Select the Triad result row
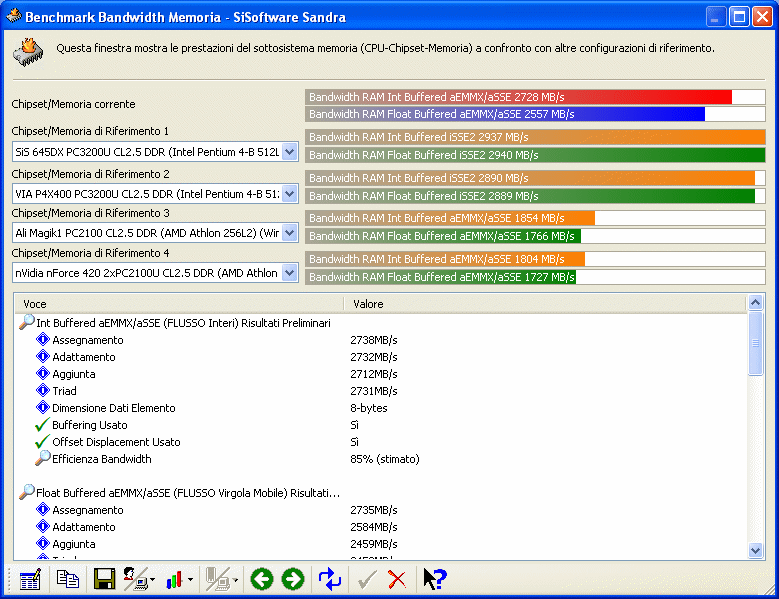Image resolution: width=779 pixels, height=599 pixels. coord(65,391)
